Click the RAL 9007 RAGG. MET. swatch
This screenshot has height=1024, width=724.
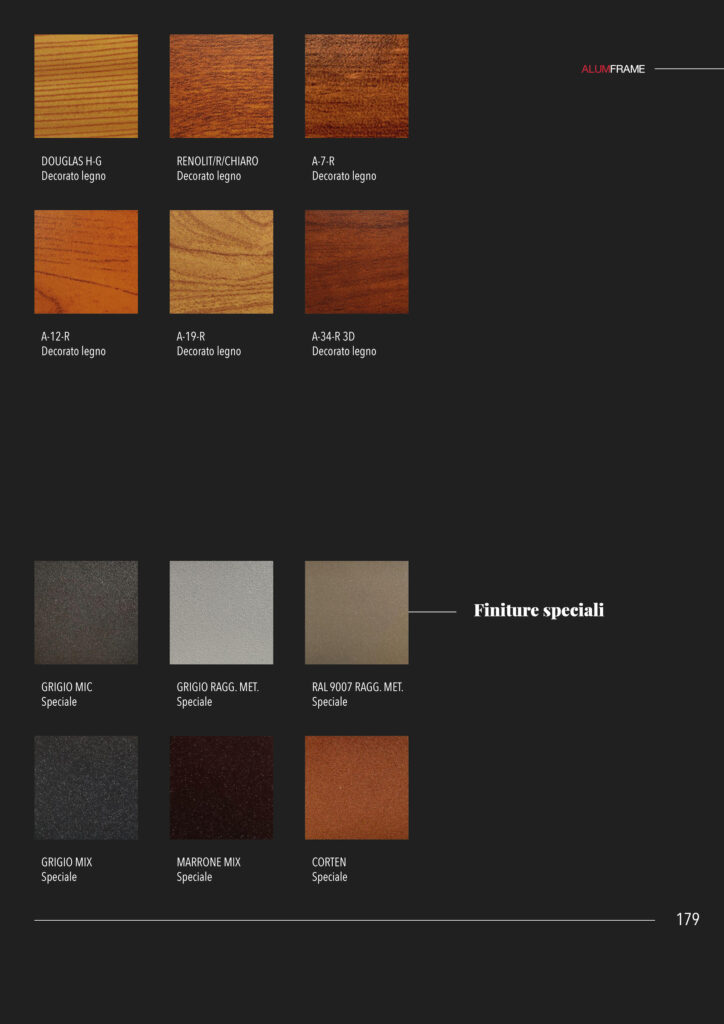tap(356, 613)
